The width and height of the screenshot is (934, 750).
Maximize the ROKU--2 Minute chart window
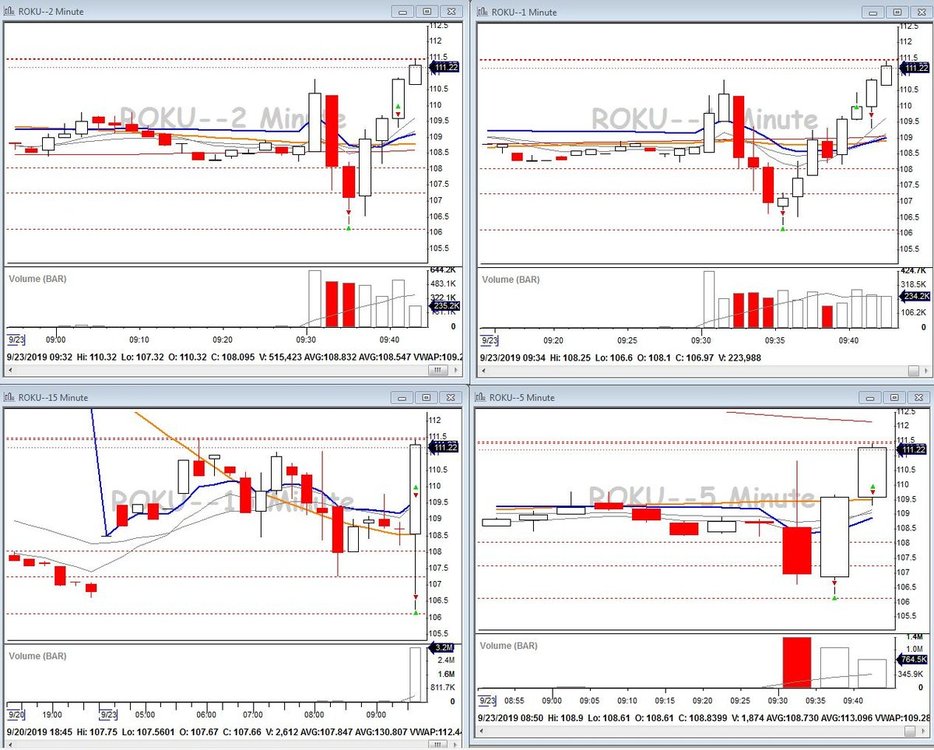point(428,11)
